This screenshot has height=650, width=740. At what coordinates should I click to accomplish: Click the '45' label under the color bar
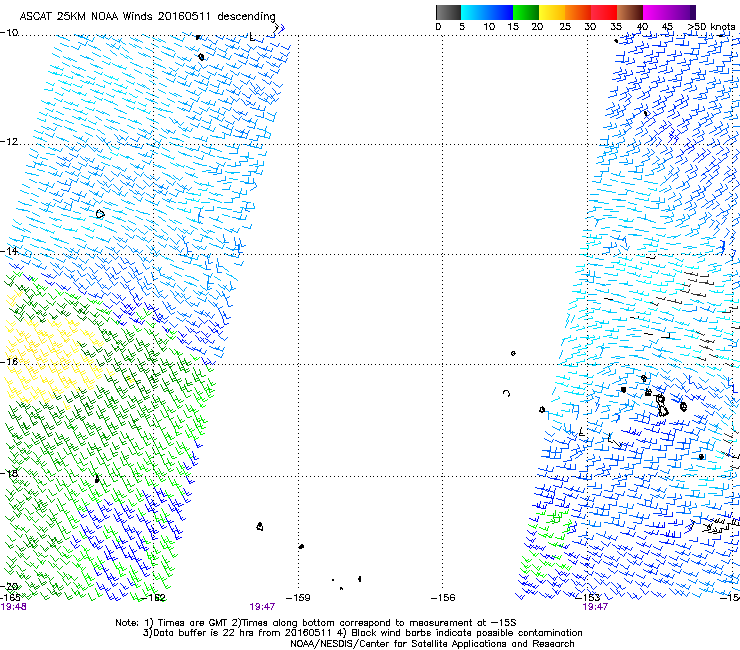pos(667,27)
